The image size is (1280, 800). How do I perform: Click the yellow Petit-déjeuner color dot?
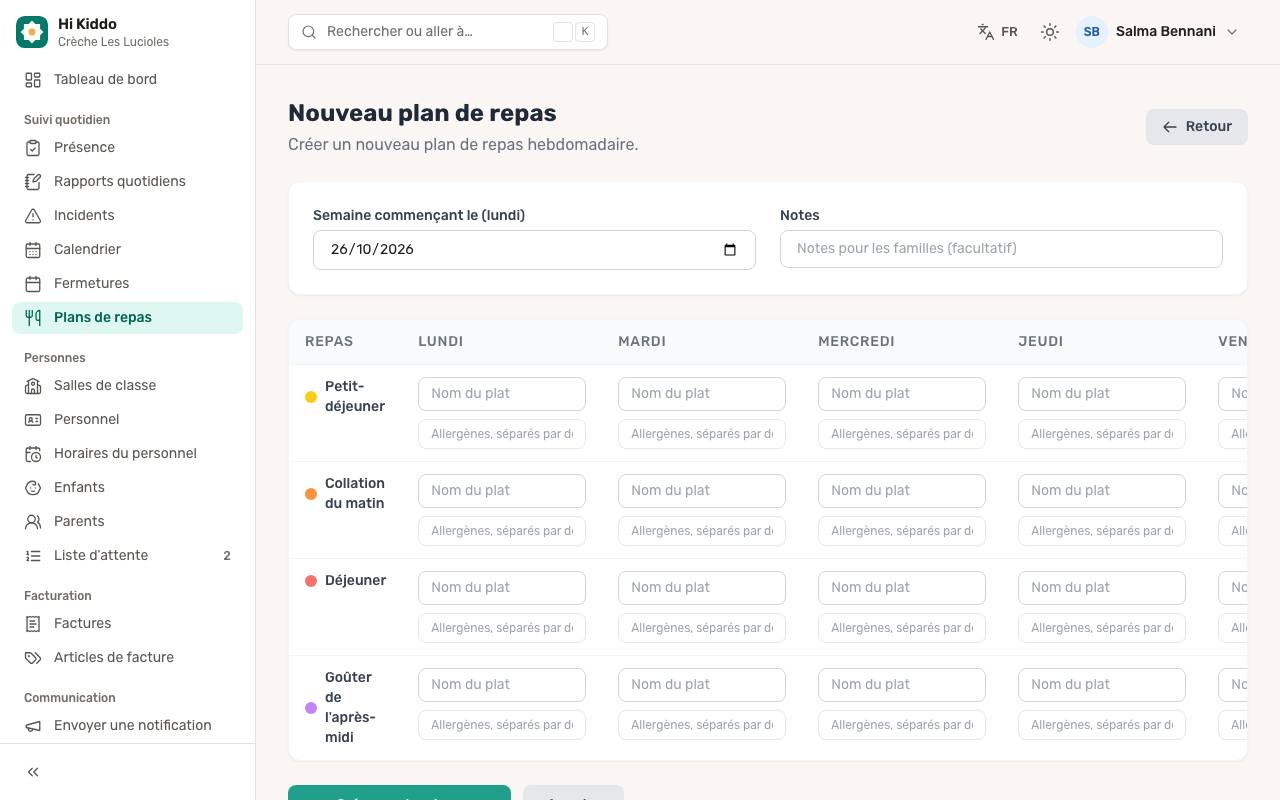pyautogui.click(x=311, y=397)
